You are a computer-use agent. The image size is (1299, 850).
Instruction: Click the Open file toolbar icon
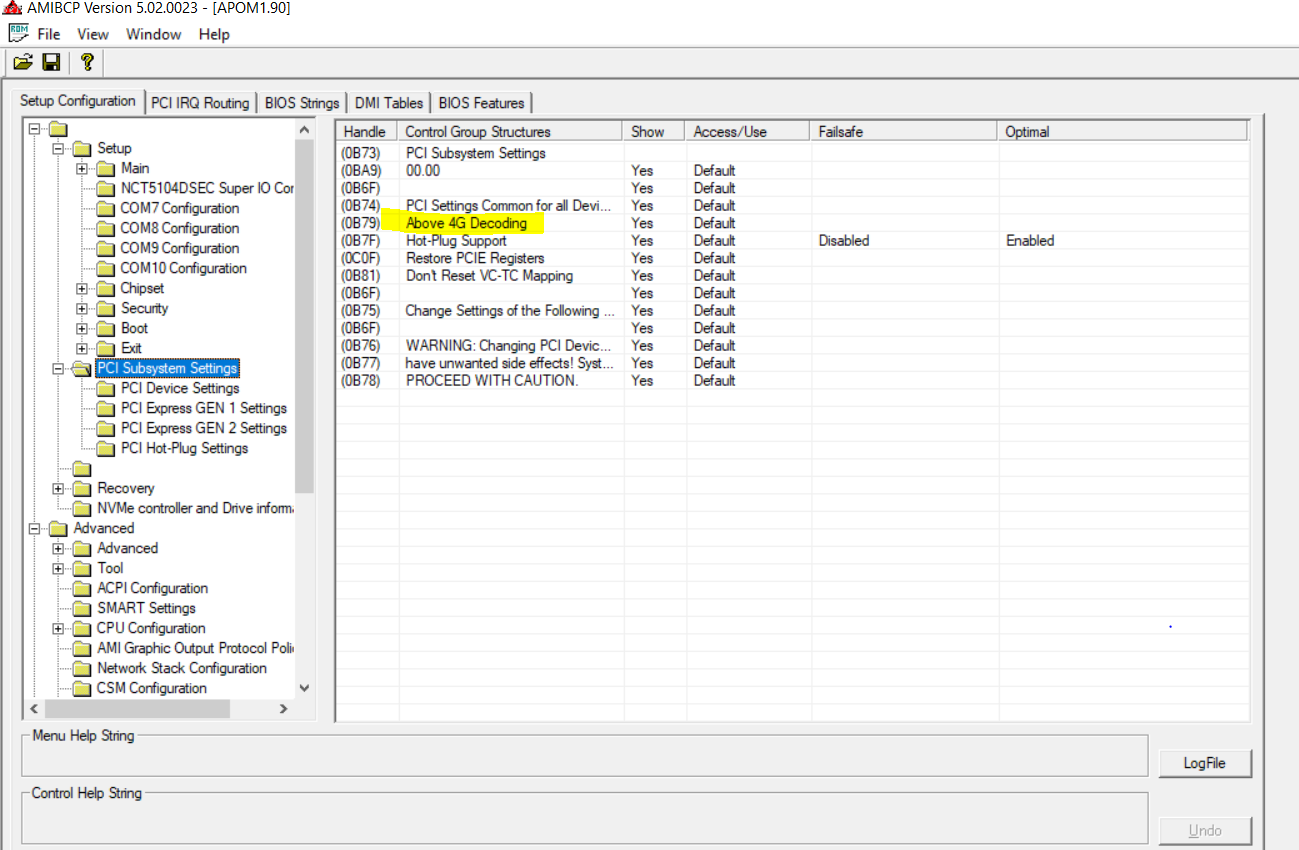point(23,62)
